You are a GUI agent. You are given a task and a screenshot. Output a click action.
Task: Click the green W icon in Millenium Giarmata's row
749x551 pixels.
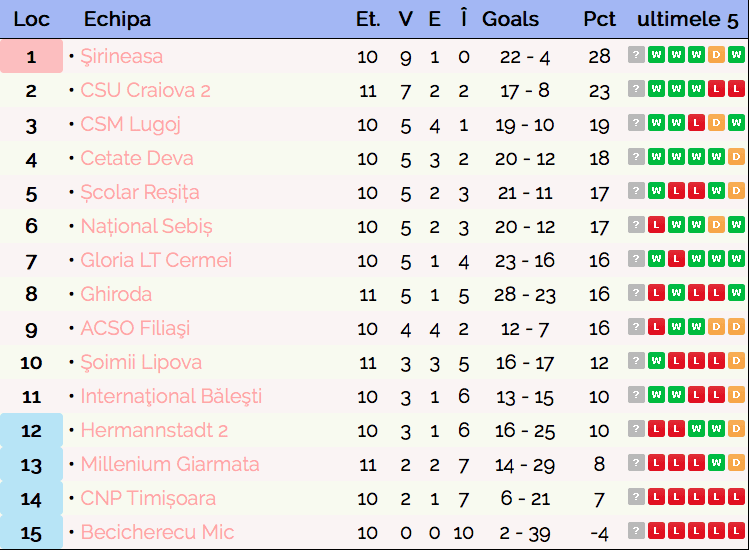717,464
